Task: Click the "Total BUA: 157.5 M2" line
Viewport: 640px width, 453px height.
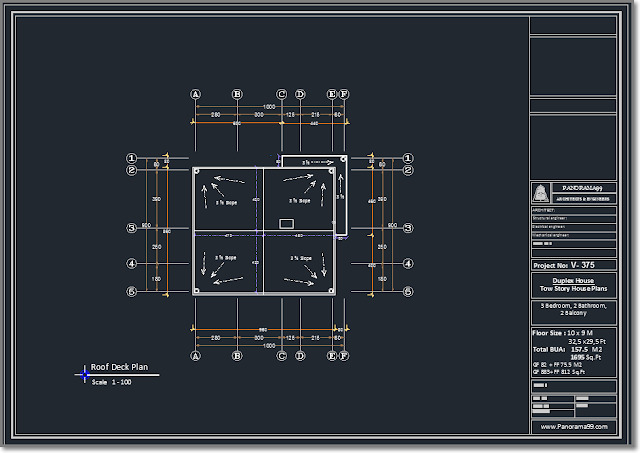Action: 567,350
